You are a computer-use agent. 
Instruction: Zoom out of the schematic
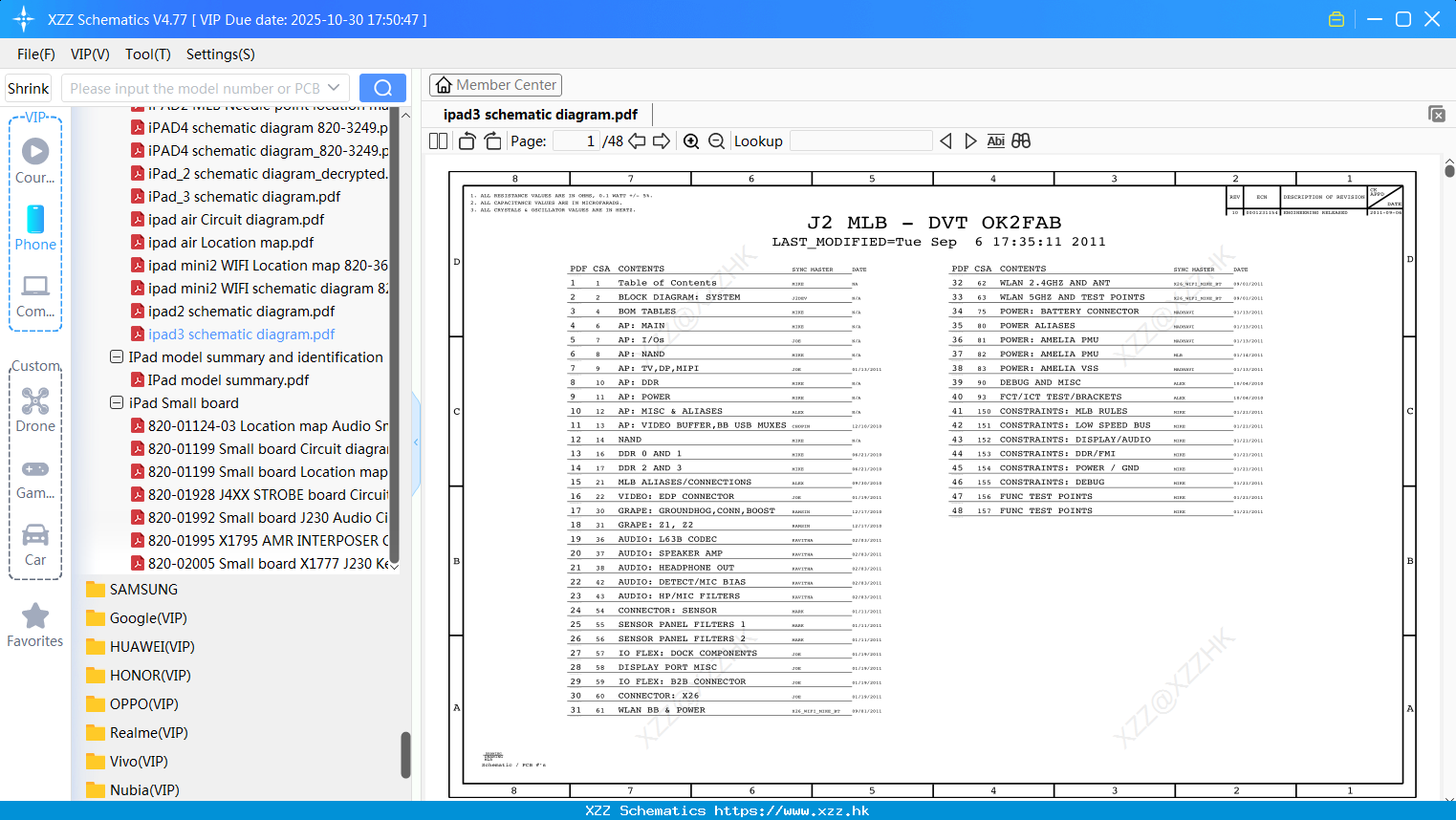pos(717,140)
